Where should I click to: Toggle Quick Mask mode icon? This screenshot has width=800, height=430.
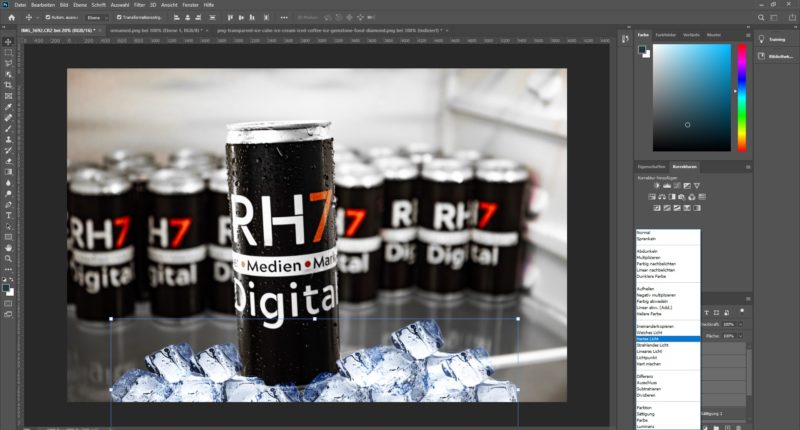click(8, 303)
